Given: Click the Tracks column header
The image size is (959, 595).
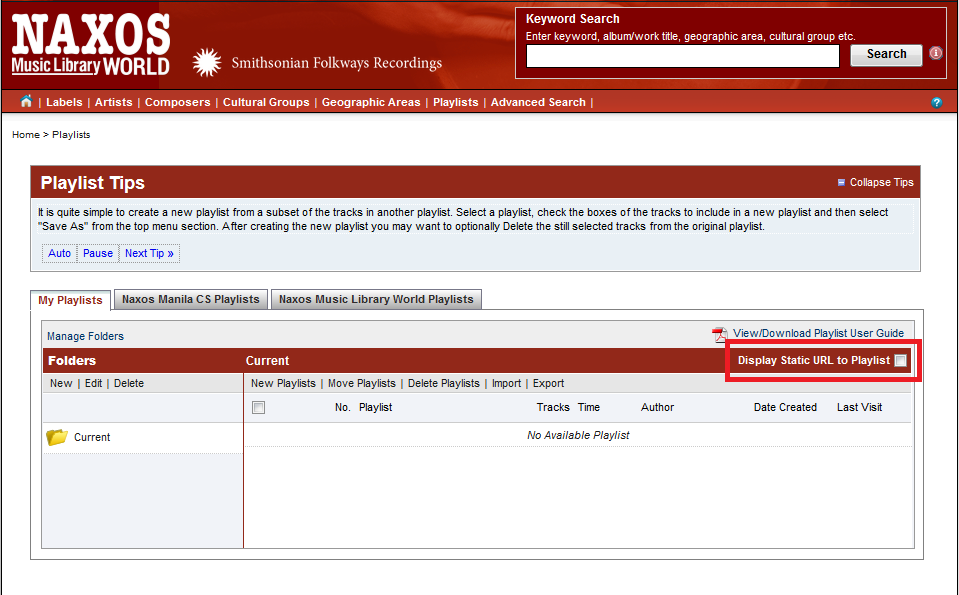Looking at the screenshot, I should (x=553, y=407).
